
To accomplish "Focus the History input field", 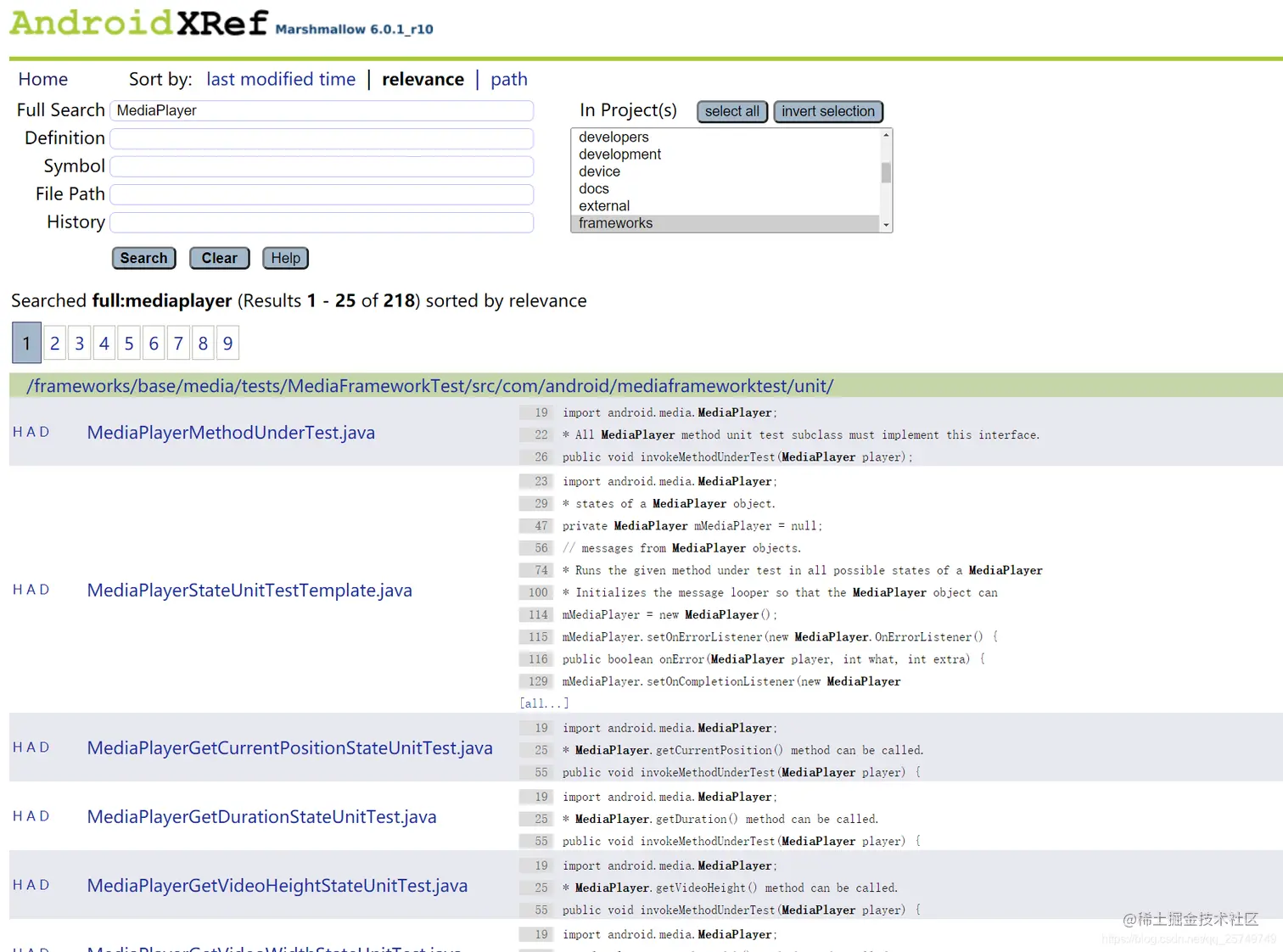I will 322,222.
